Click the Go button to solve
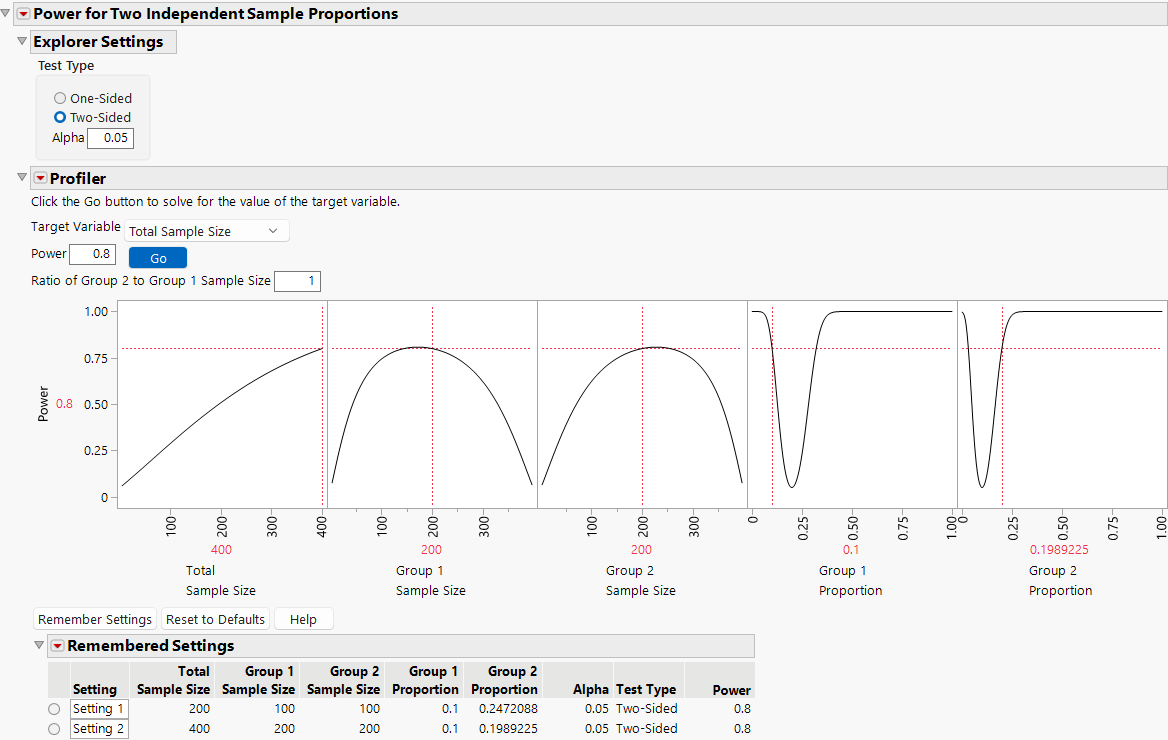Screen dimensions: 1168x740 point(157,257)
